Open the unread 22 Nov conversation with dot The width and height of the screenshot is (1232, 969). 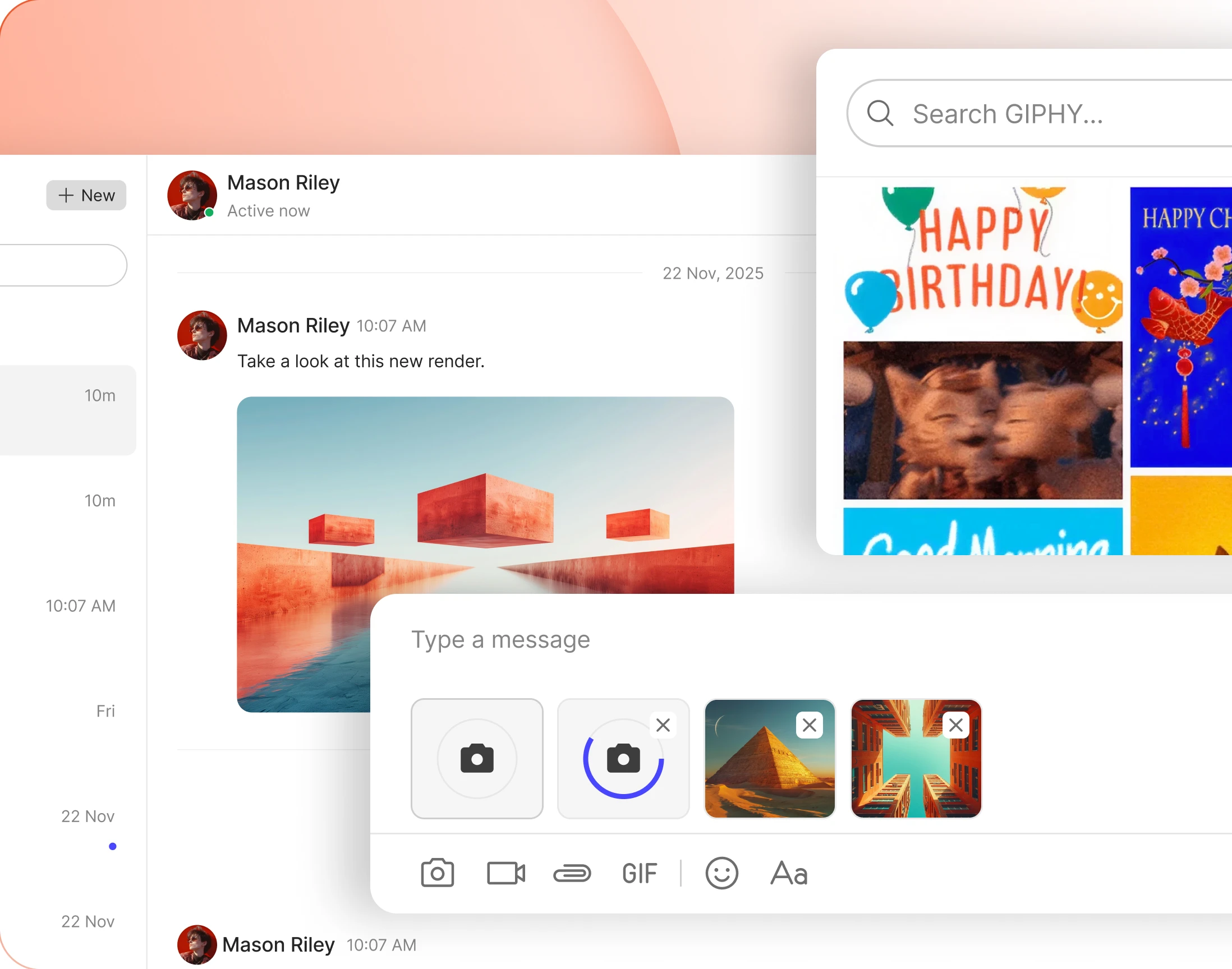coord(68,830)
